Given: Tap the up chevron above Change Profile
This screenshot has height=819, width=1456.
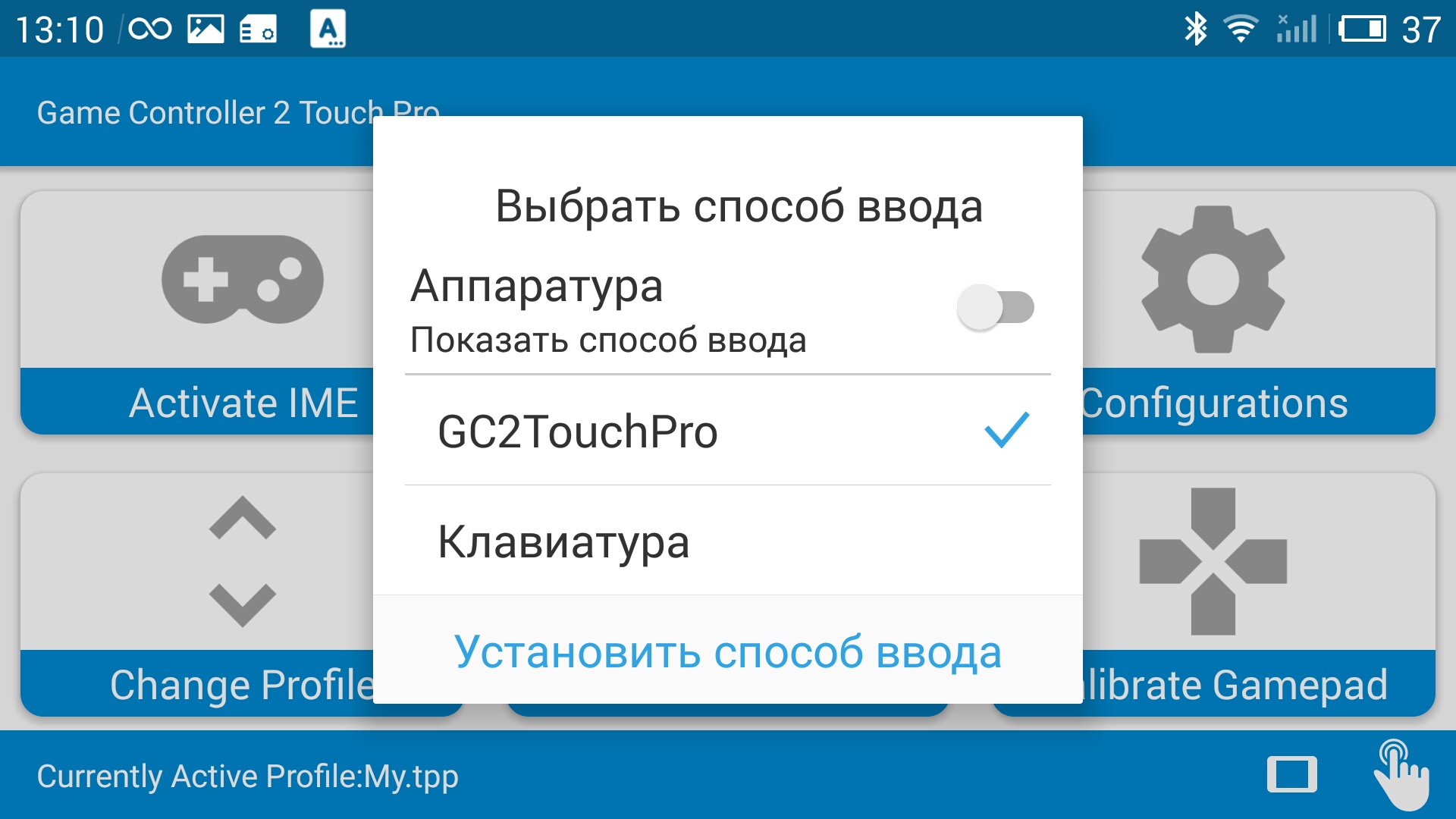Looking at the screenshot, I should 243,518.
